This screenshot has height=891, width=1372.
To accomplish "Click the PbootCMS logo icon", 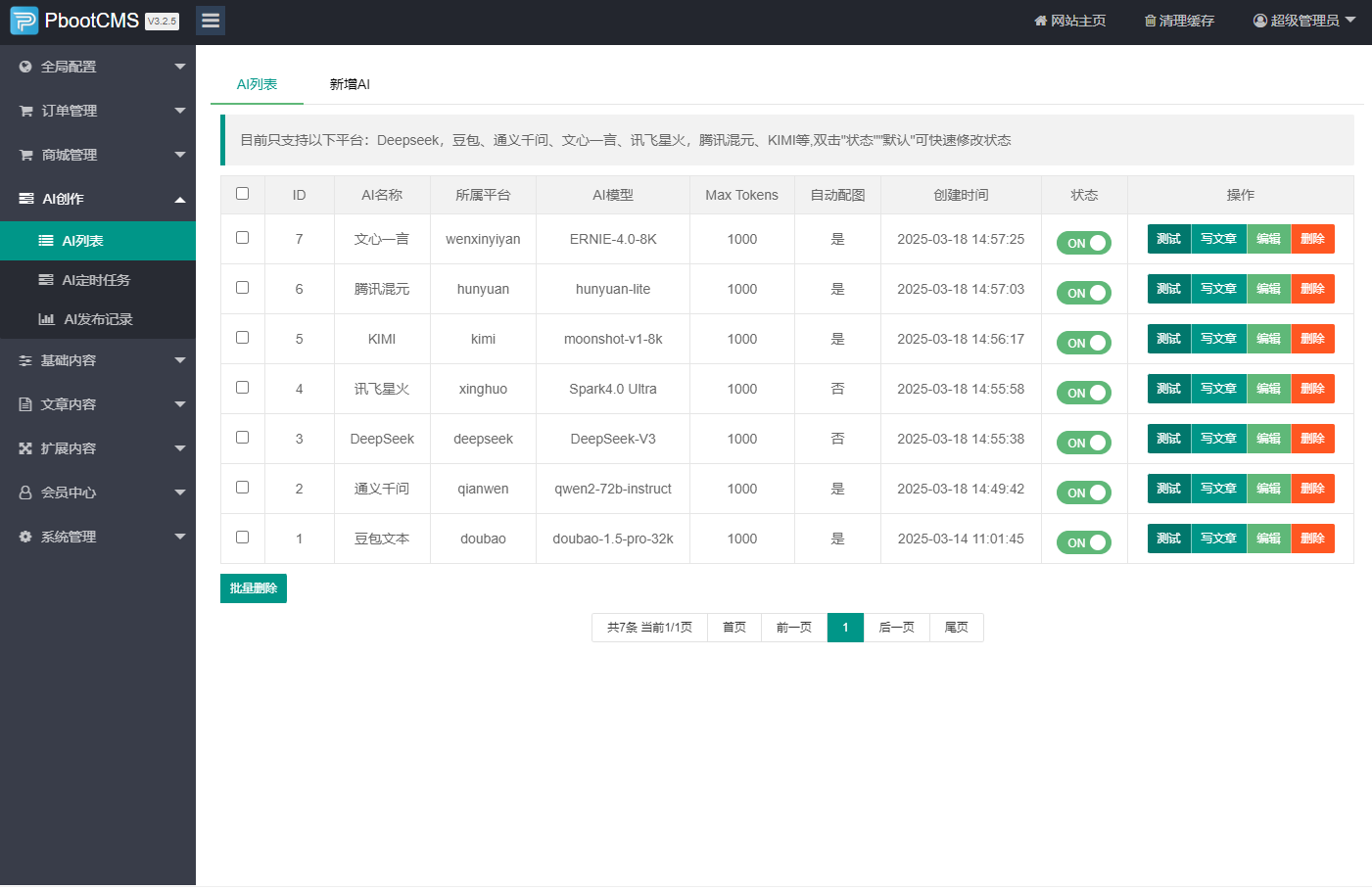I will click(x=24, y=21).
